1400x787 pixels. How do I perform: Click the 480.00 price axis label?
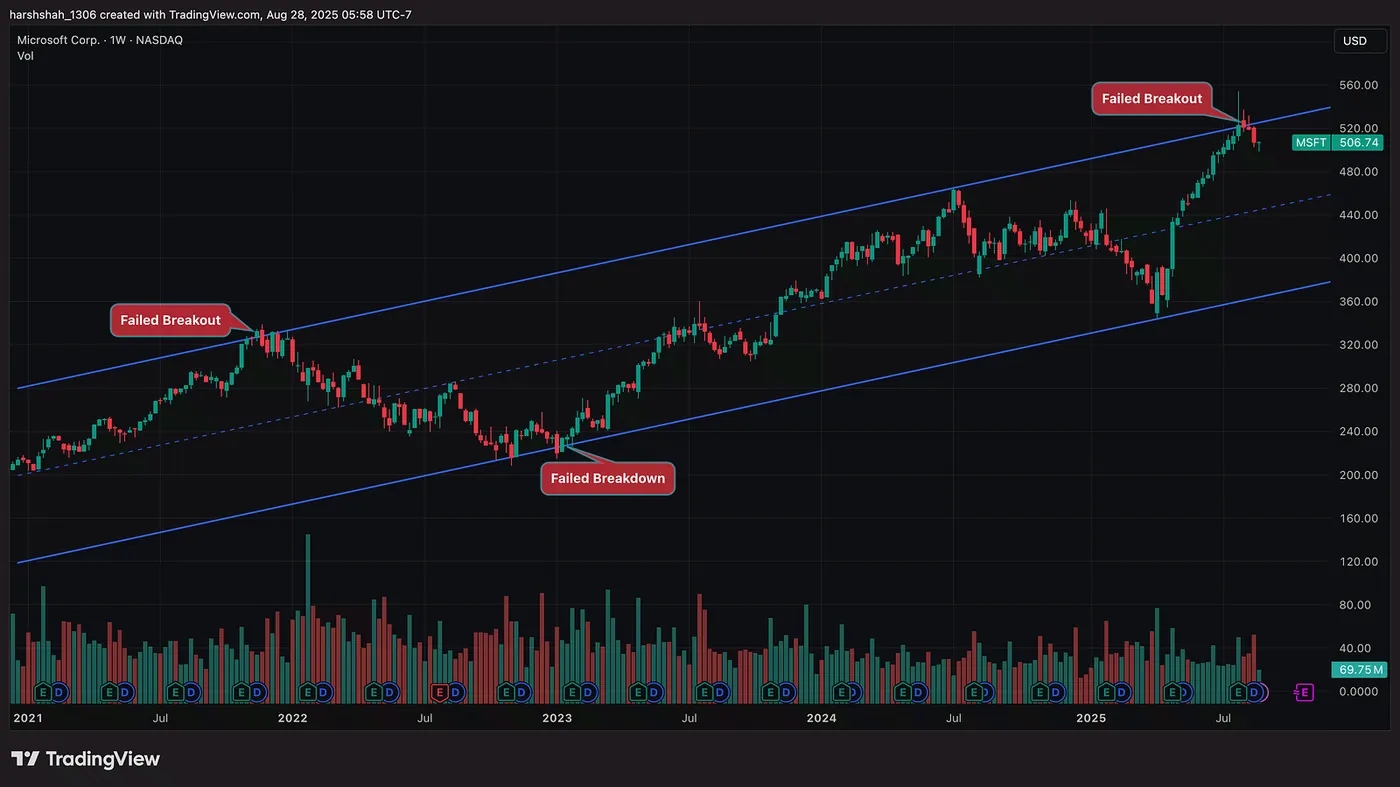point(1358,172)
